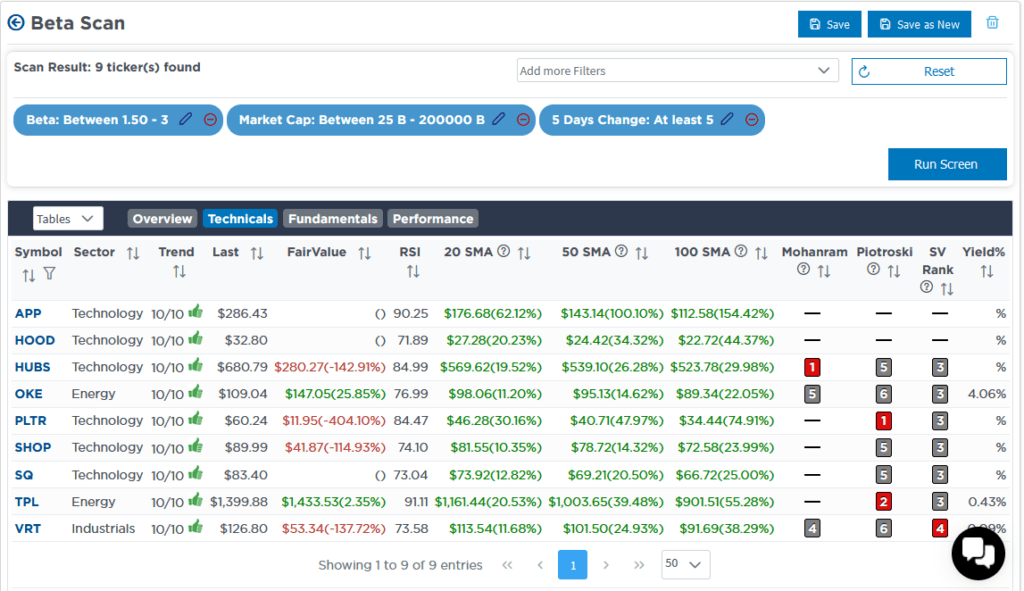Change entries per page dropdown showing 50

(x=686, y=564)
